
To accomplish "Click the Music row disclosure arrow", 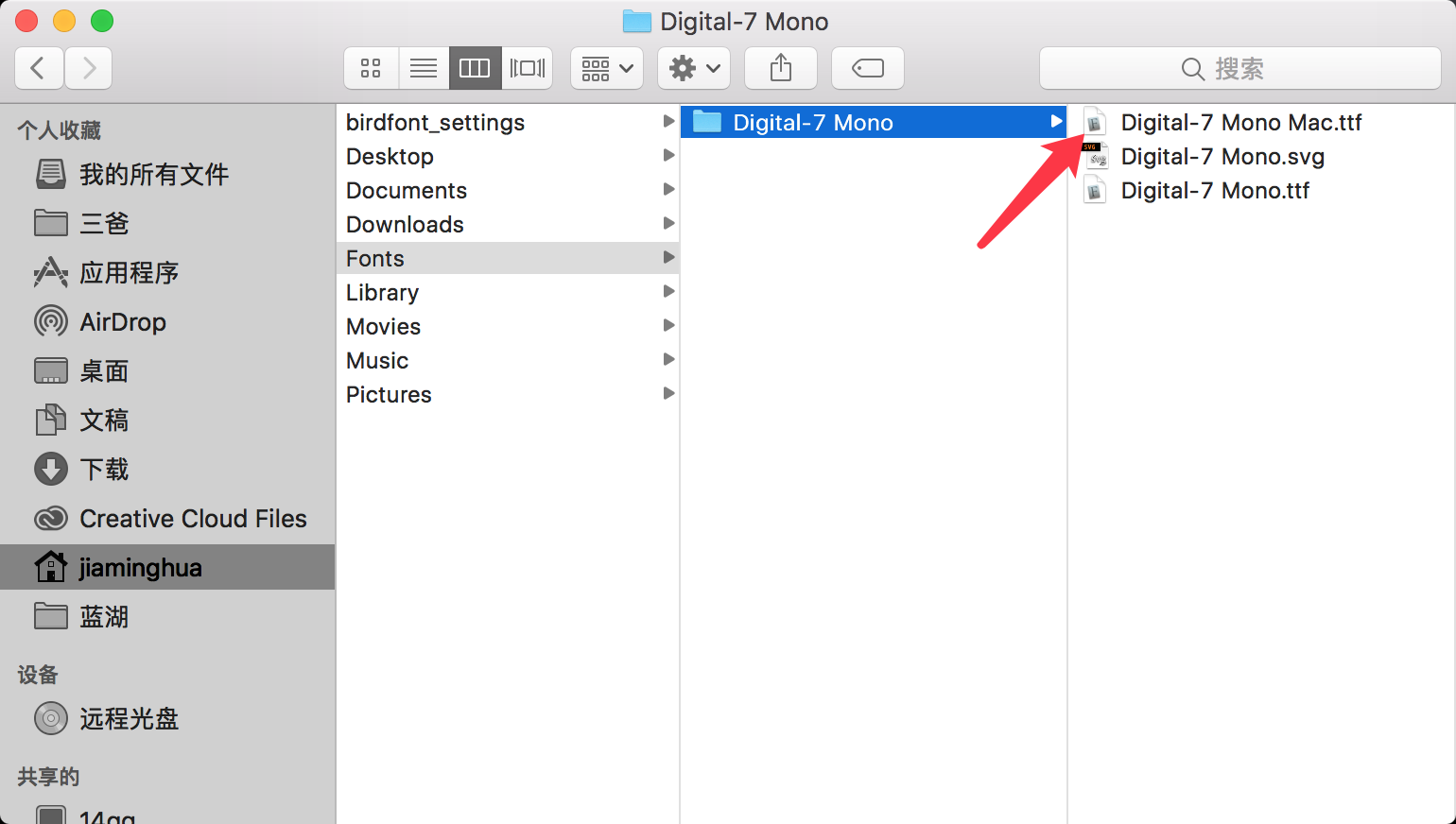I will pyautogui.click(x=668, y=359).
